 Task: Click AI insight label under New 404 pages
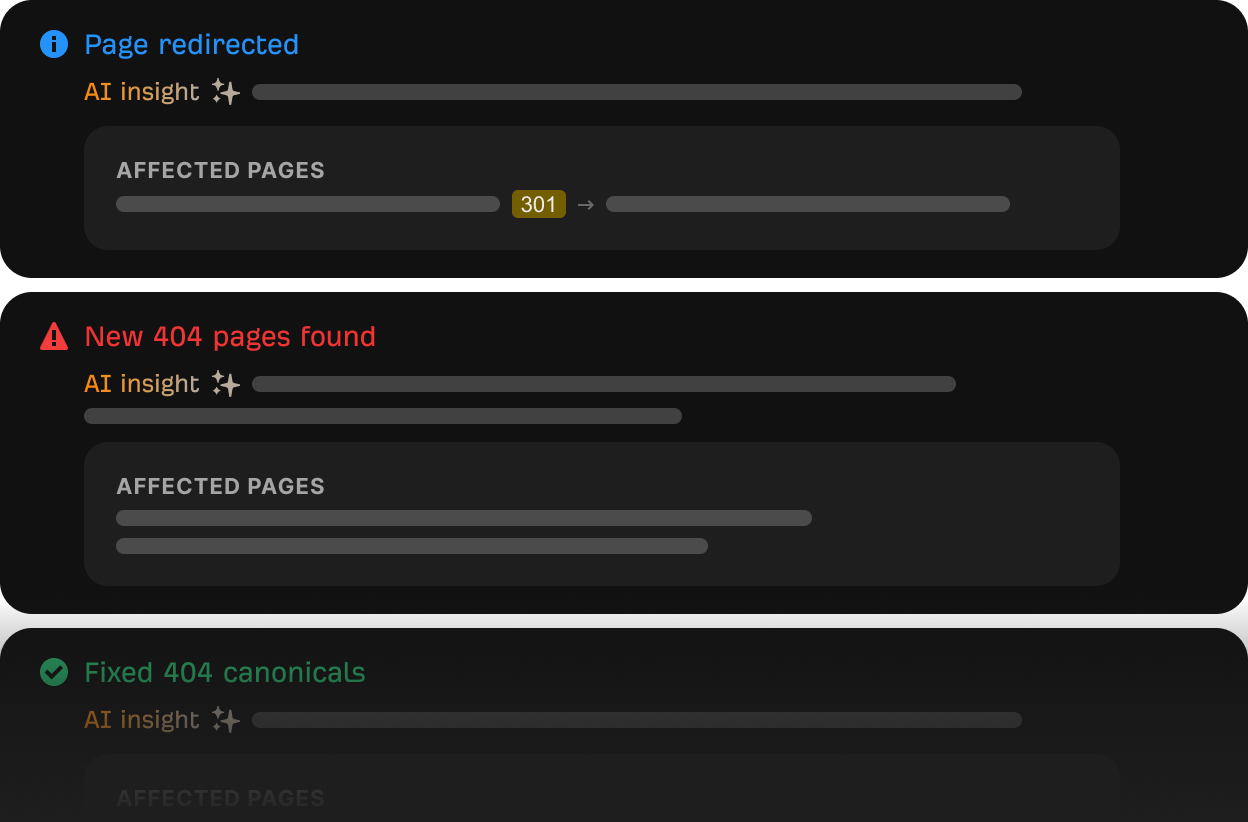[x=142, y=384]
